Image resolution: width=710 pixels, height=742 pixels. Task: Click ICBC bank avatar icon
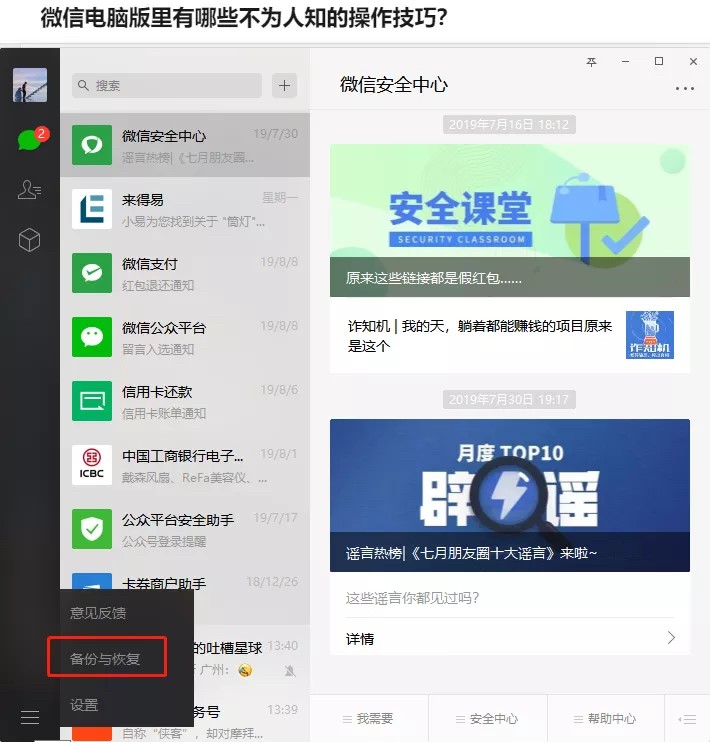(92, 465)
